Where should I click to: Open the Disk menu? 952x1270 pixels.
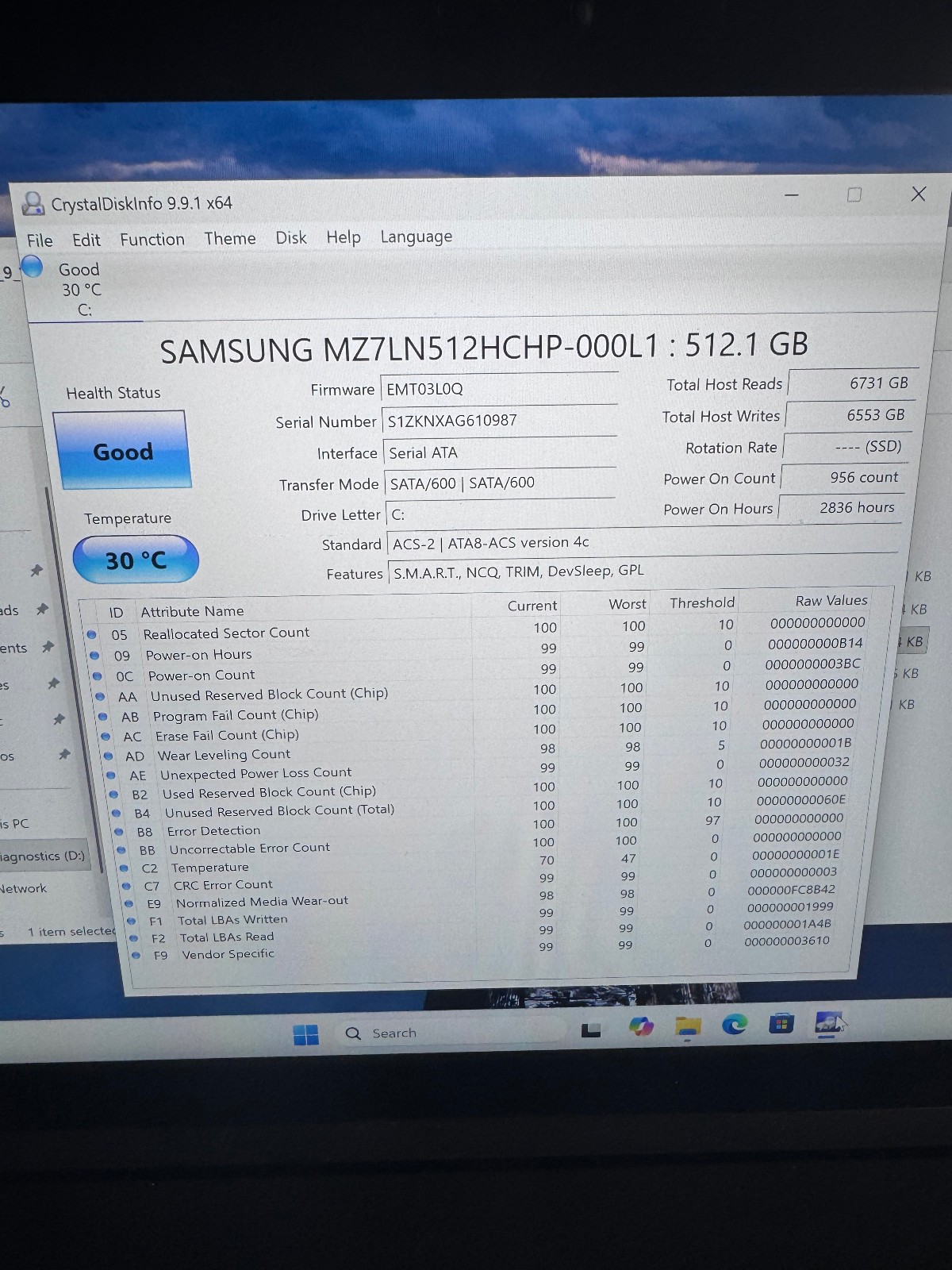(291, 237)
